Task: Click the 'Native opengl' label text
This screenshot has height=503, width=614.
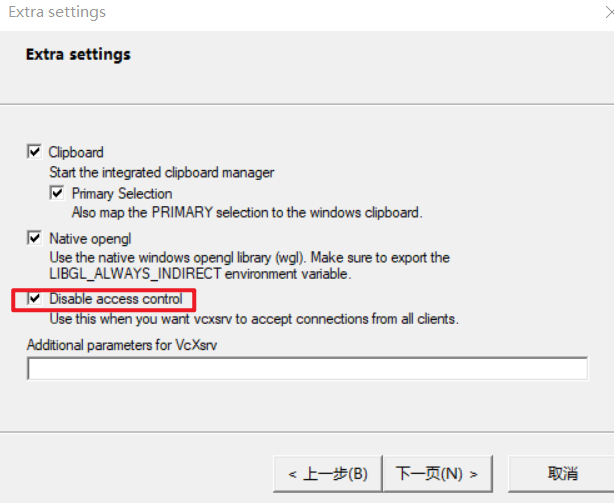Action: coord(90,238)
